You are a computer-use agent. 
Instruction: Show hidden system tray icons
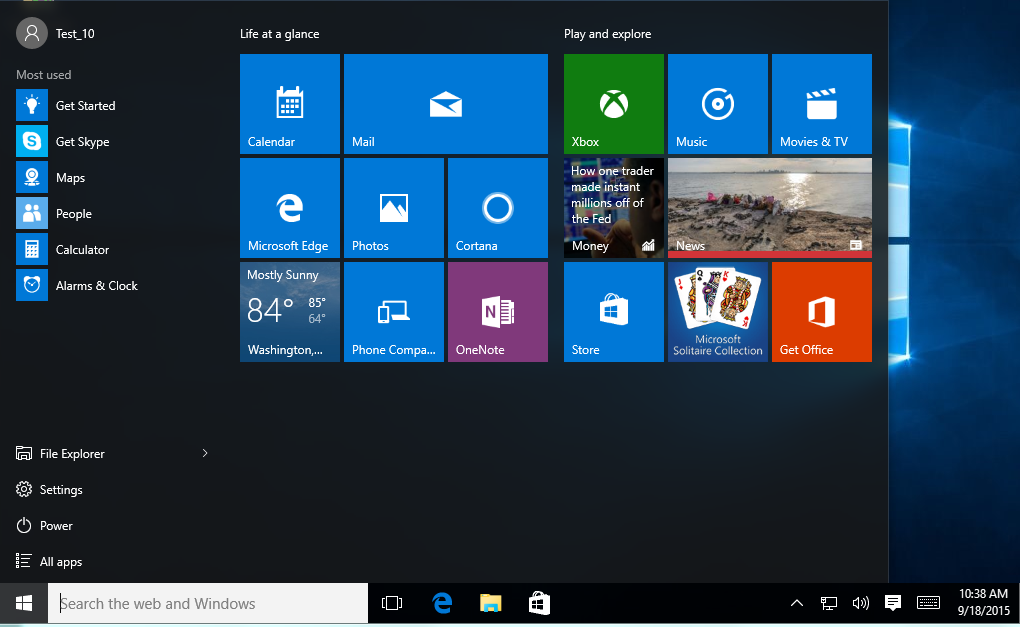pyautogui.click(x=796, y=604)
